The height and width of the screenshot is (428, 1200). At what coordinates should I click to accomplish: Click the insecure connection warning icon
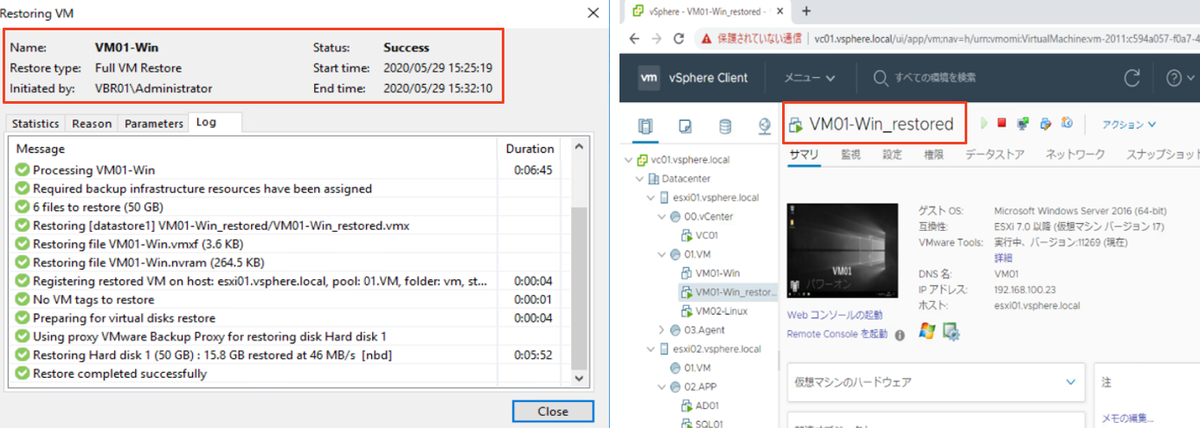click(x=708, y=39)
